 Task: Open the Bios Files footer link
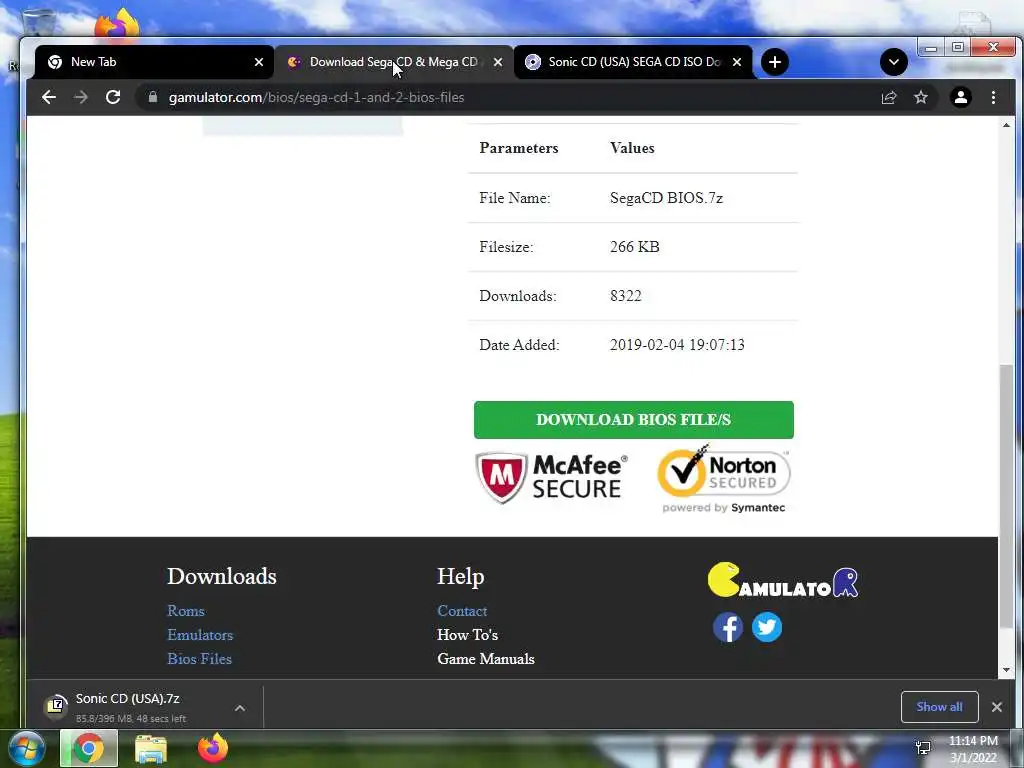199,658
